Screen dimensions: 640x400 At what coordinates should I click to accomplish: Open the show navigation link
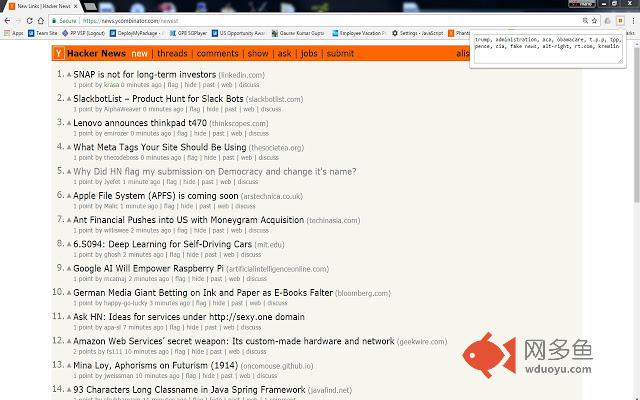258,53
